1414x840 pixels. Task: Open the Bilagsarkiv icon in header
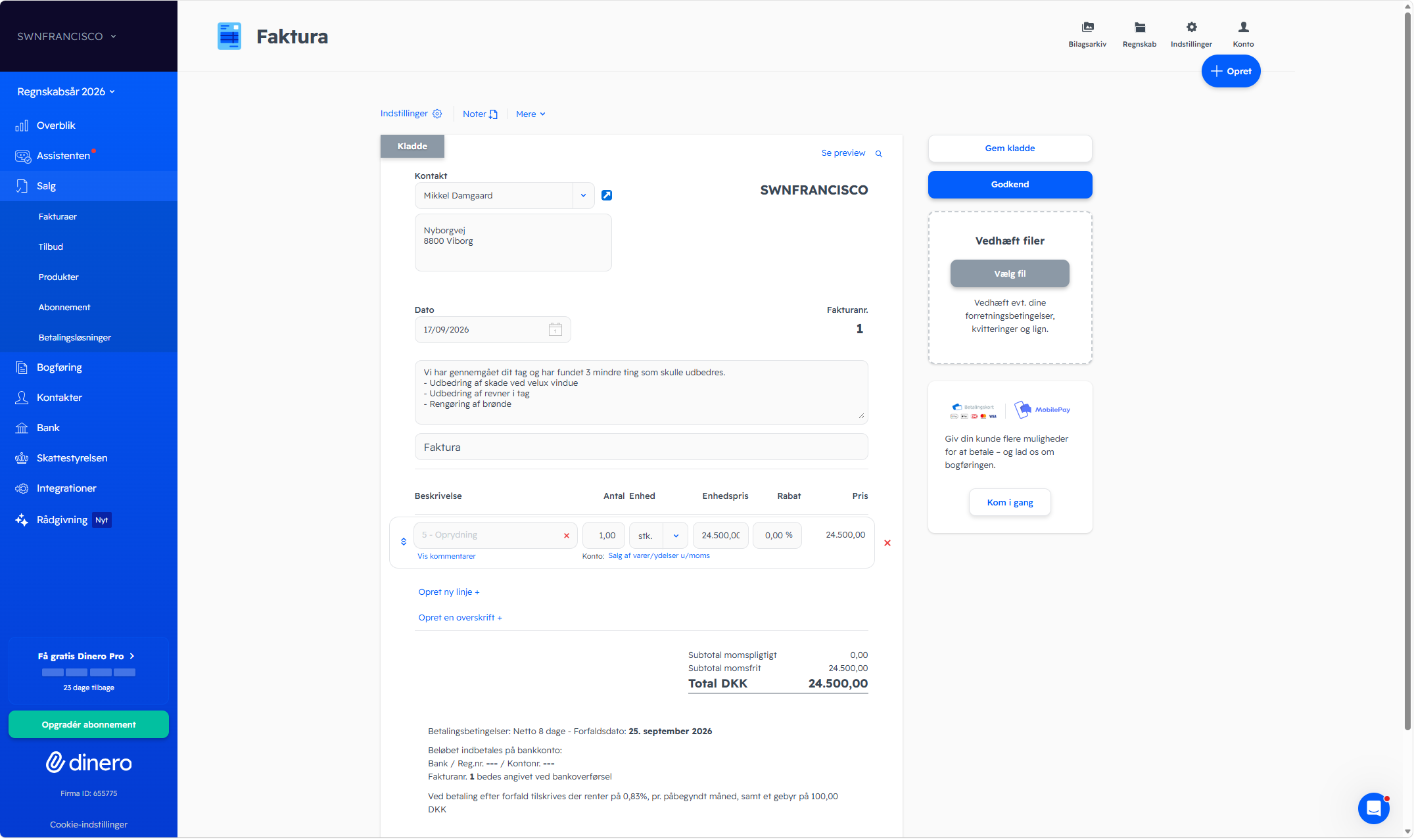1087,27
